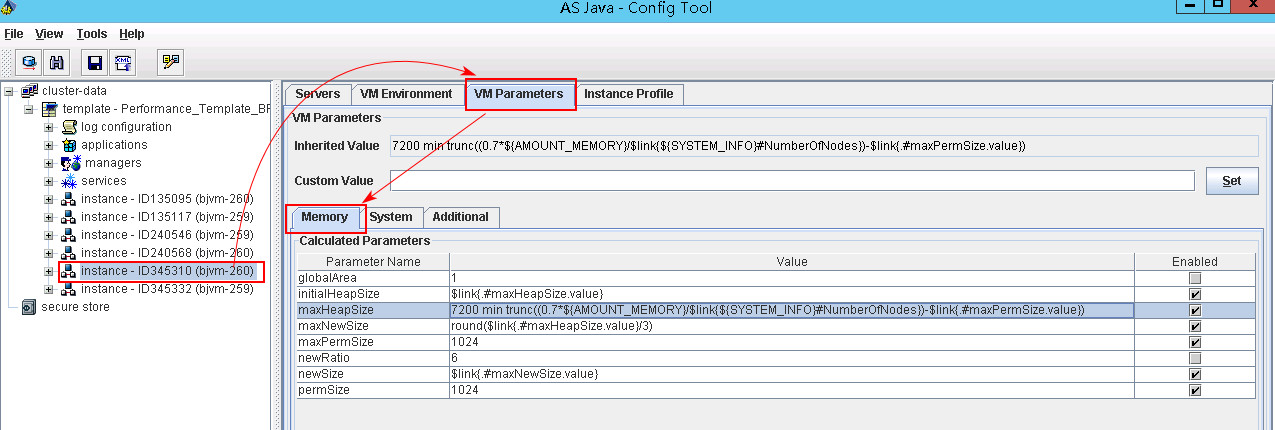The width and height of the screenshot is (1275, 430).
Task: Expand instance ID345332 node
Action: pyautogui.click(x=49, y=289)
